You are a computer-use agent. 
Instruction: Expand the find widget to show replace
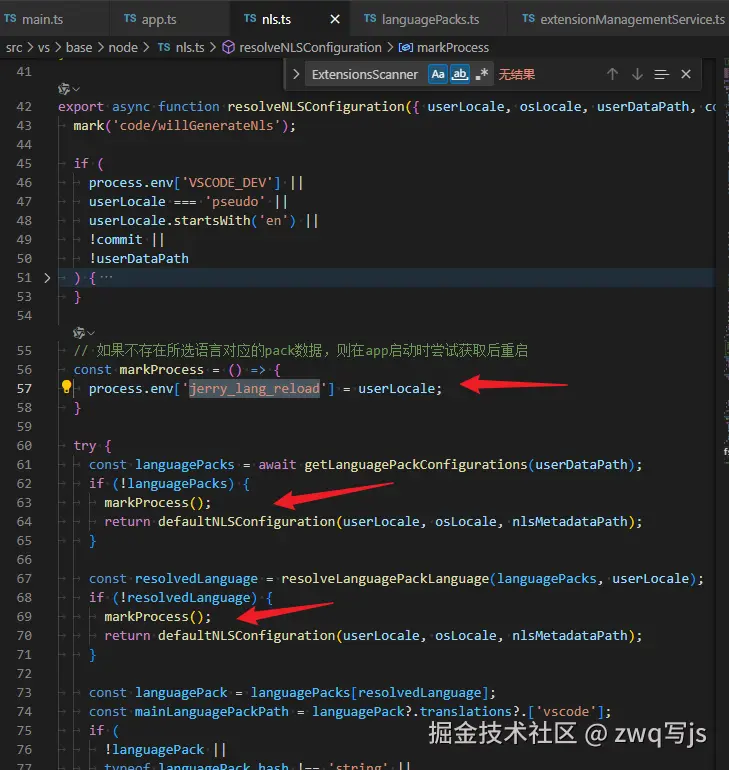[296, 74]
